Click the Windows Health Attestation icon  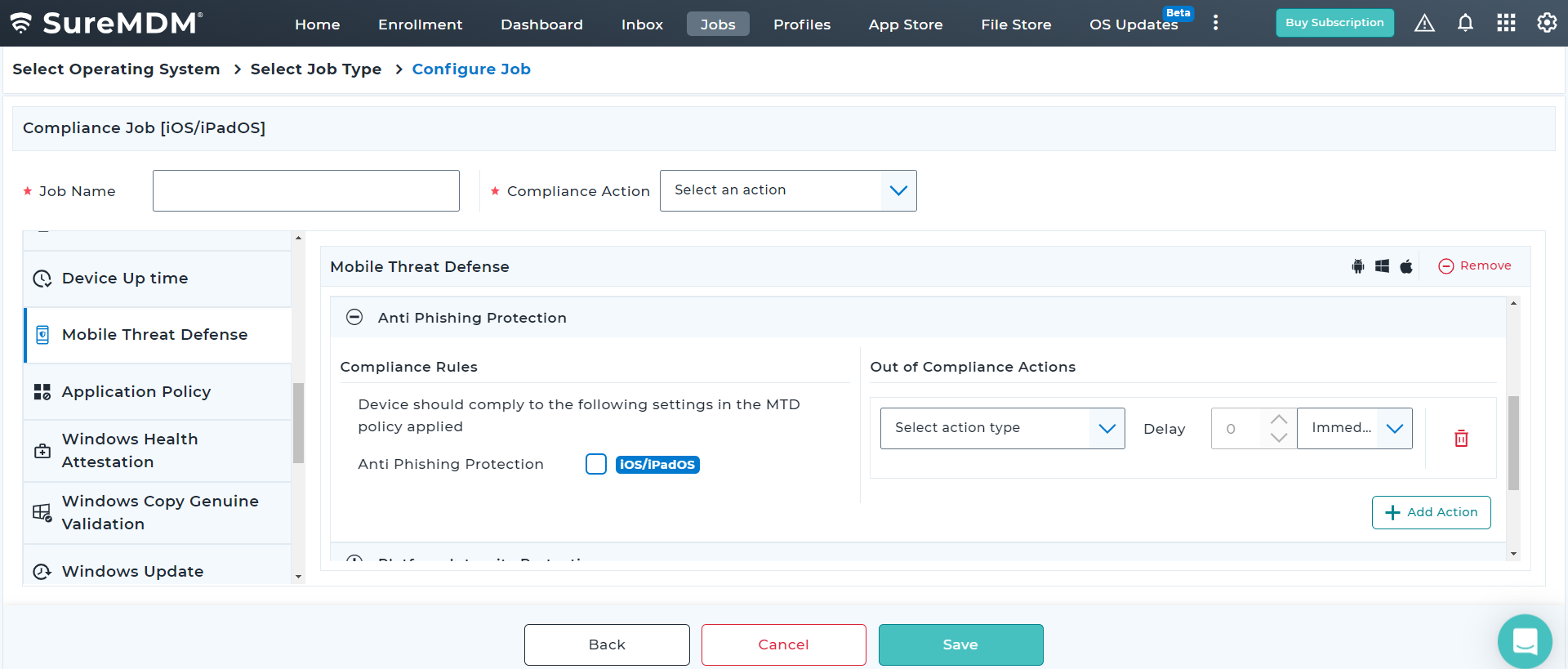pyautogui.click(x=42, y=451)
